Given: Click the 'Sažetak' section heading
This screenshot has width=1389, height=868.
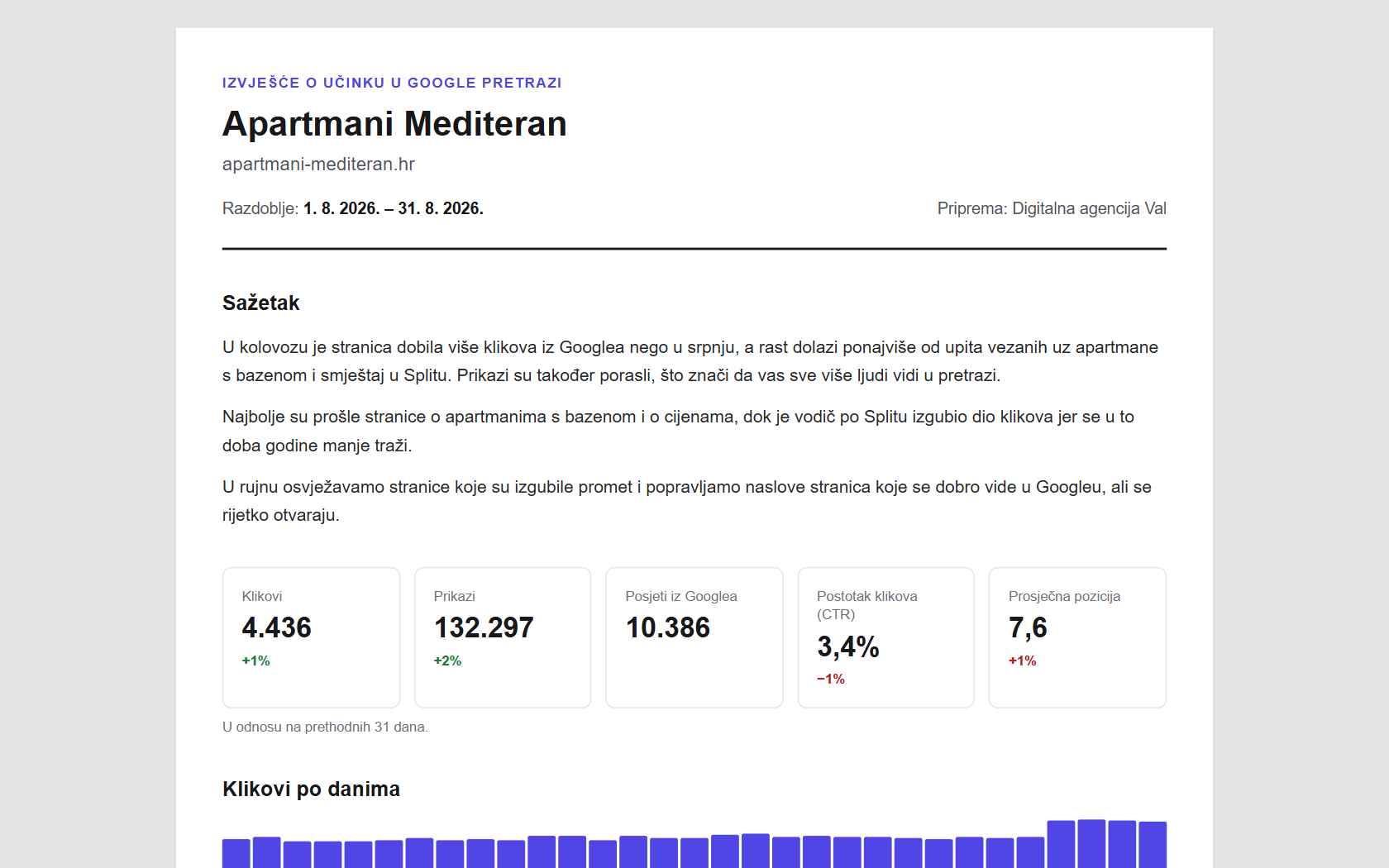Looking at the screenshot, I should (260, 303).
